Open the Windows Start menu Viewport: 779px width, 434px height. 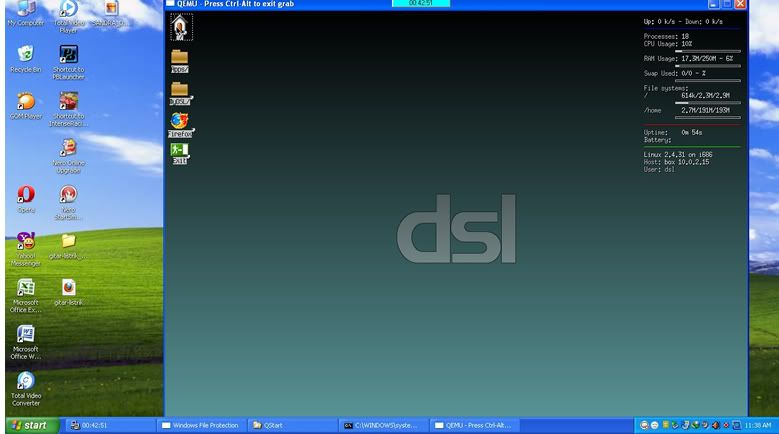(32, 425)
